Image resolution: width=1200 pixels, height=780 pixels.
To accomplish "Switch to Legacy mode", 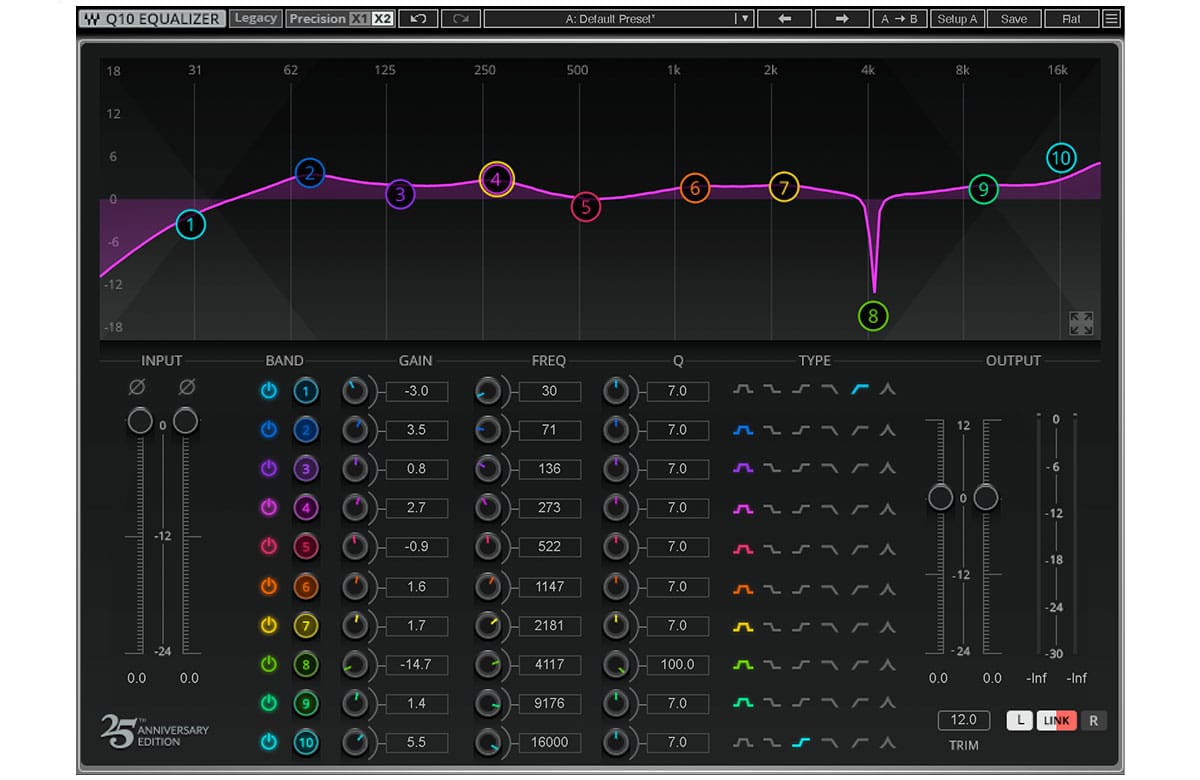I will click(x=255, y=18).
